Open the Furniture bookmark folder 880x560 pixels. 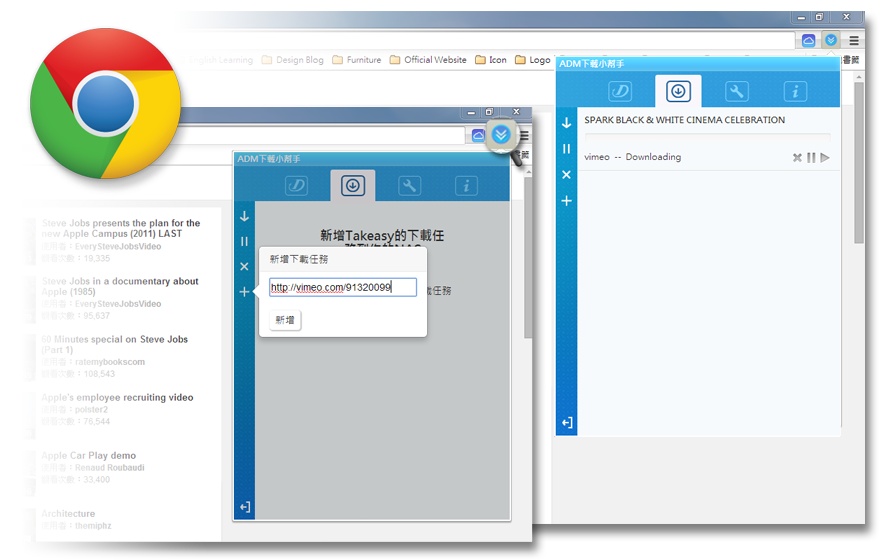(356, 59)
